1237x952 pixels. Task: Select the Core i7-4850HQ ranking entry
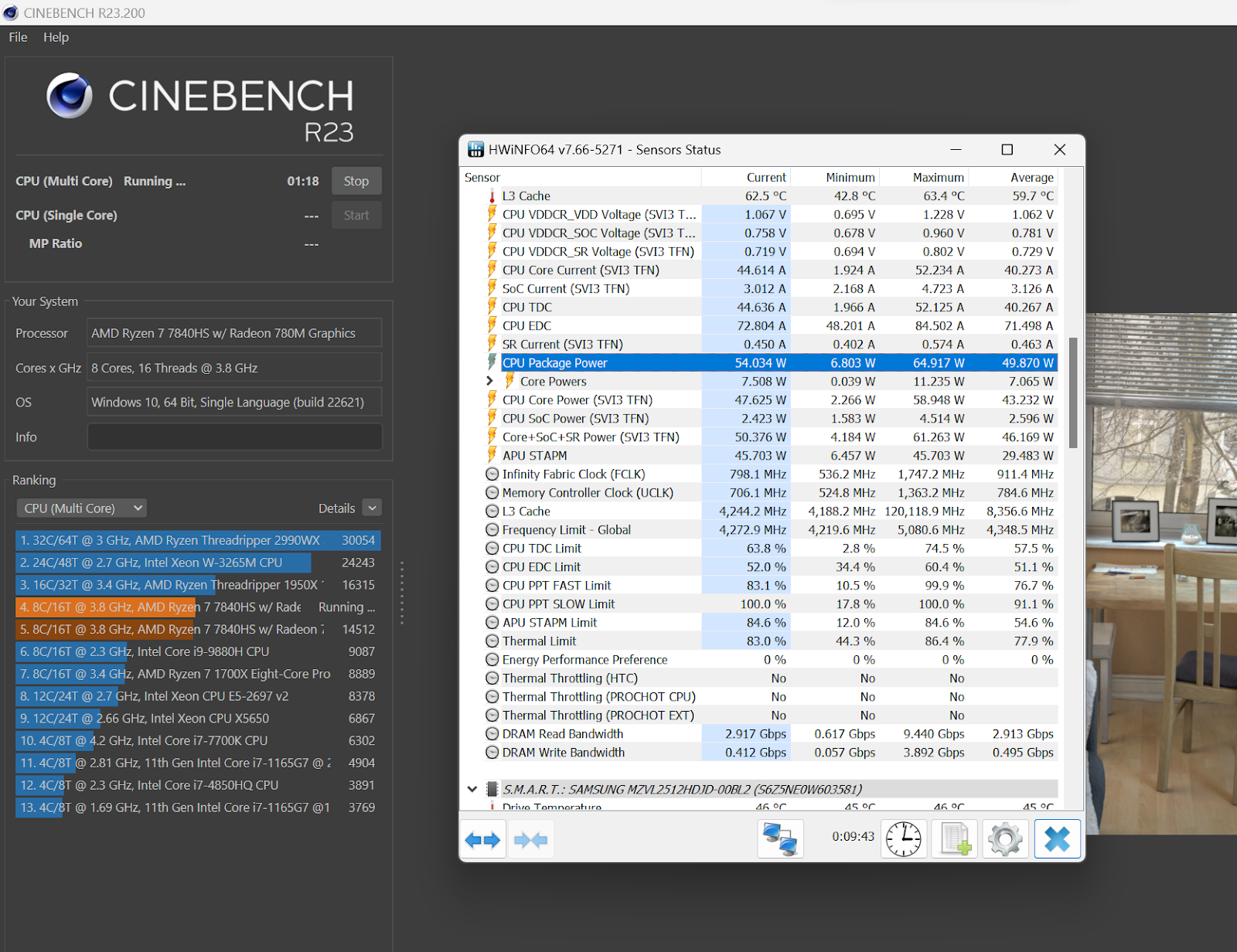(198, 785)
